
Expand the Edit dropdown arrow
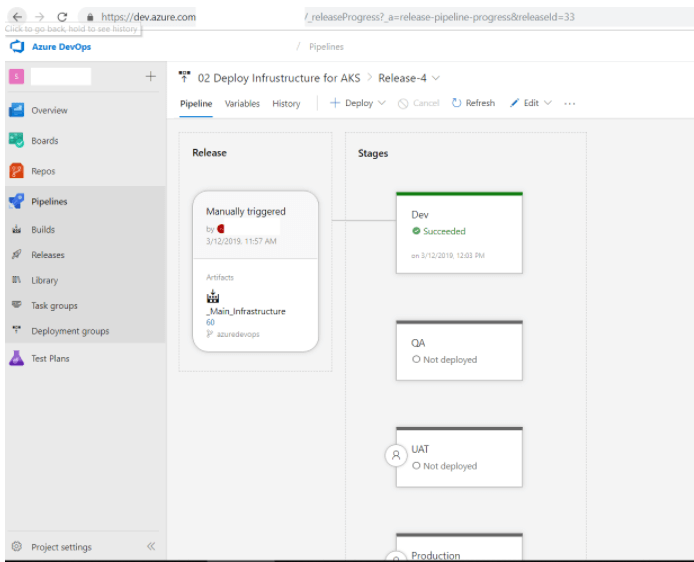click(x=547, y=103)
